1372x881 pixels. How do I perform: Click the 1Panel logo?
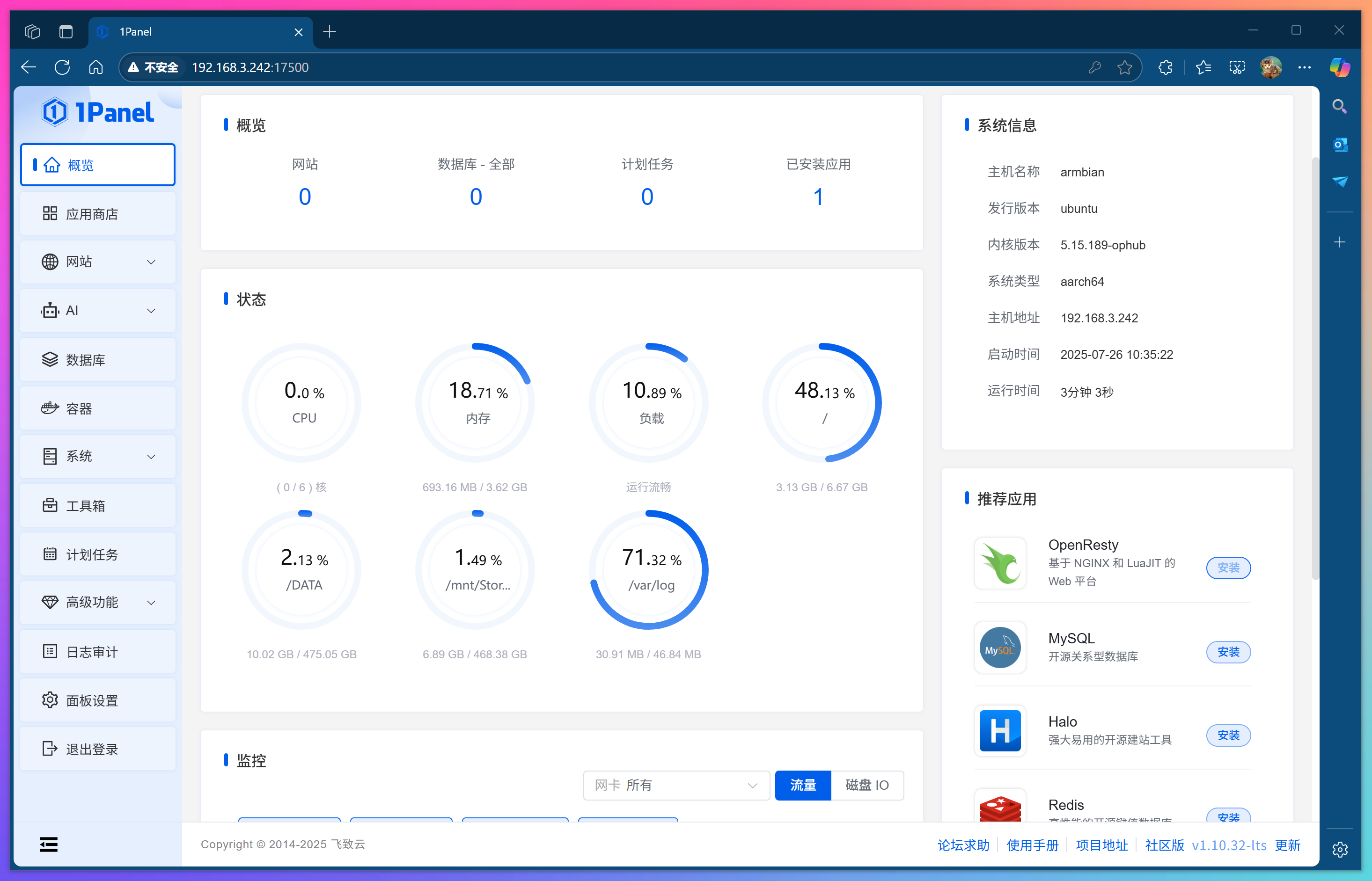[x=98, y=112]
